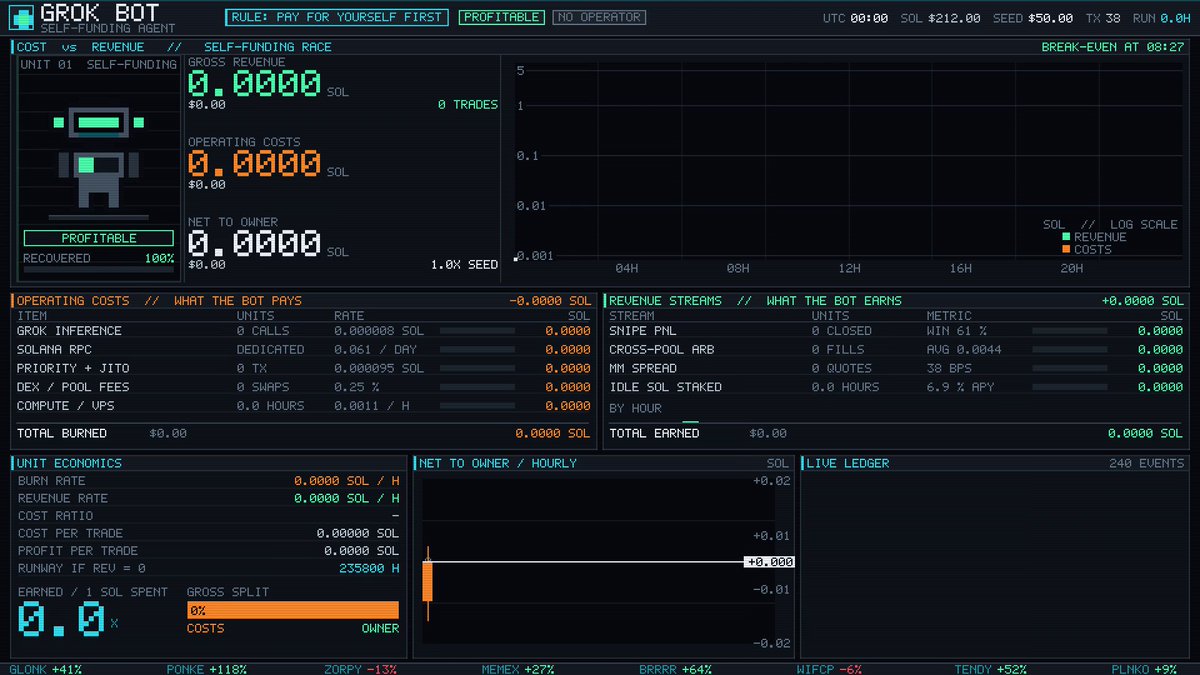Click the TENDY +52% ticker entry
The height and width of the screenshot is (675, 1200).
pyautogui.click(x=990, y=669)
